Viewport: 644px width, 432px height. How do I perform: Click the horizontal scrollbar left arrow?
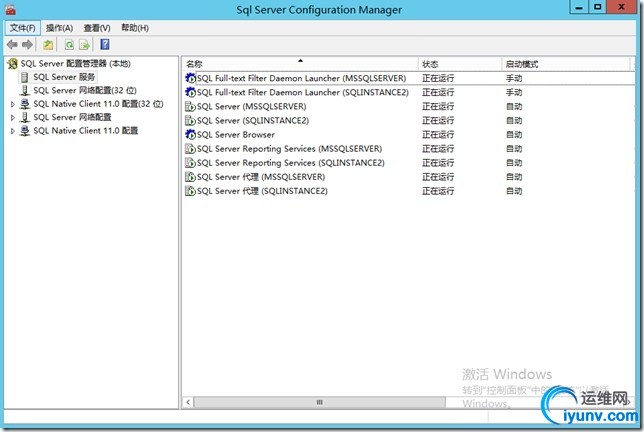(188, 402)
